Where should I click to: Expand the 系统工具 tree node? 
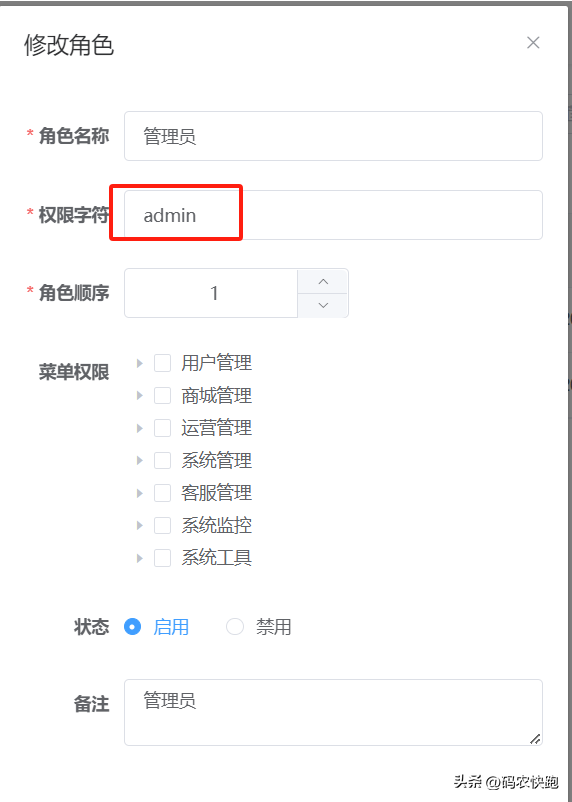pos(140,558)
